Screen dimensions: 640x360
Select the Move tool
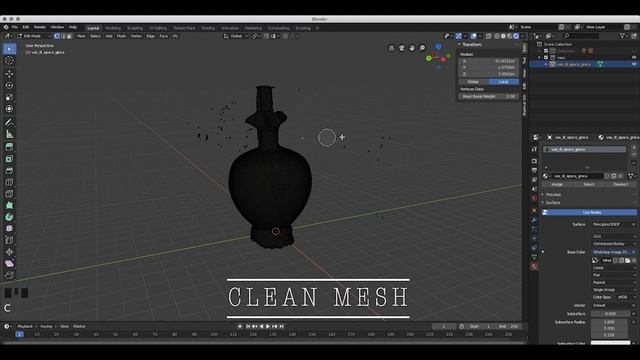pos(9,73)
